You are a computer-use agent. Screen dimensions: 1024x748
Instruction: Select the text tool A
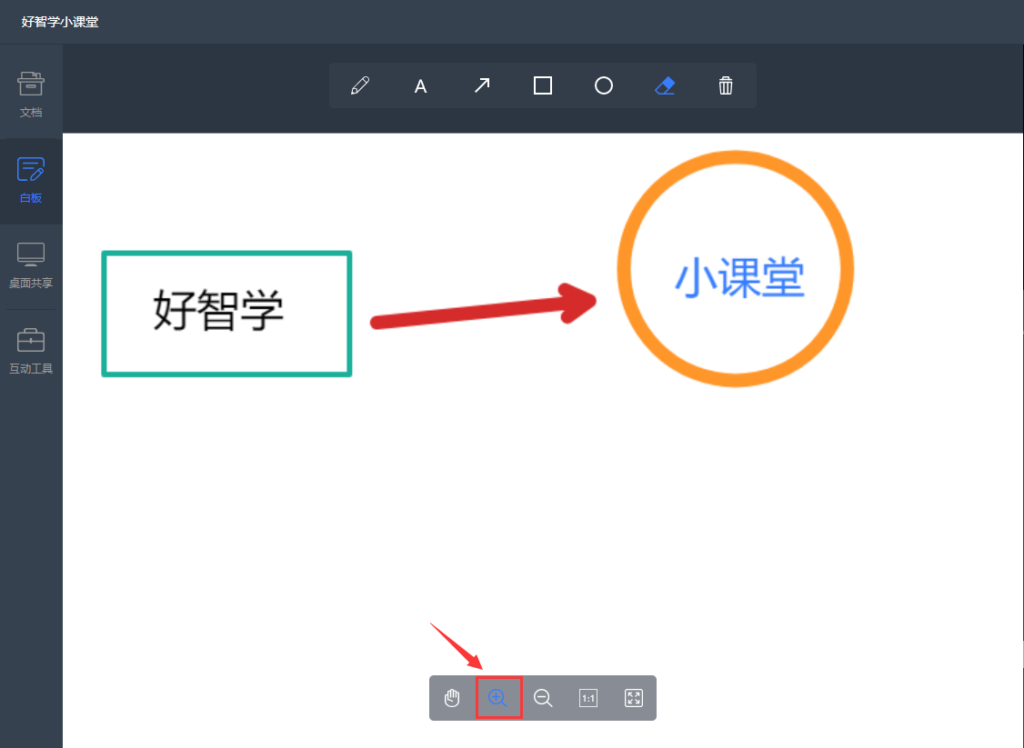click(421, 86)
